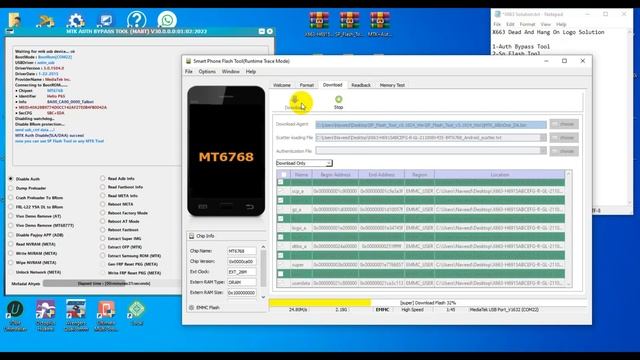
Task: Switch to the Welcome tab
Action: (x=282, y=85)
